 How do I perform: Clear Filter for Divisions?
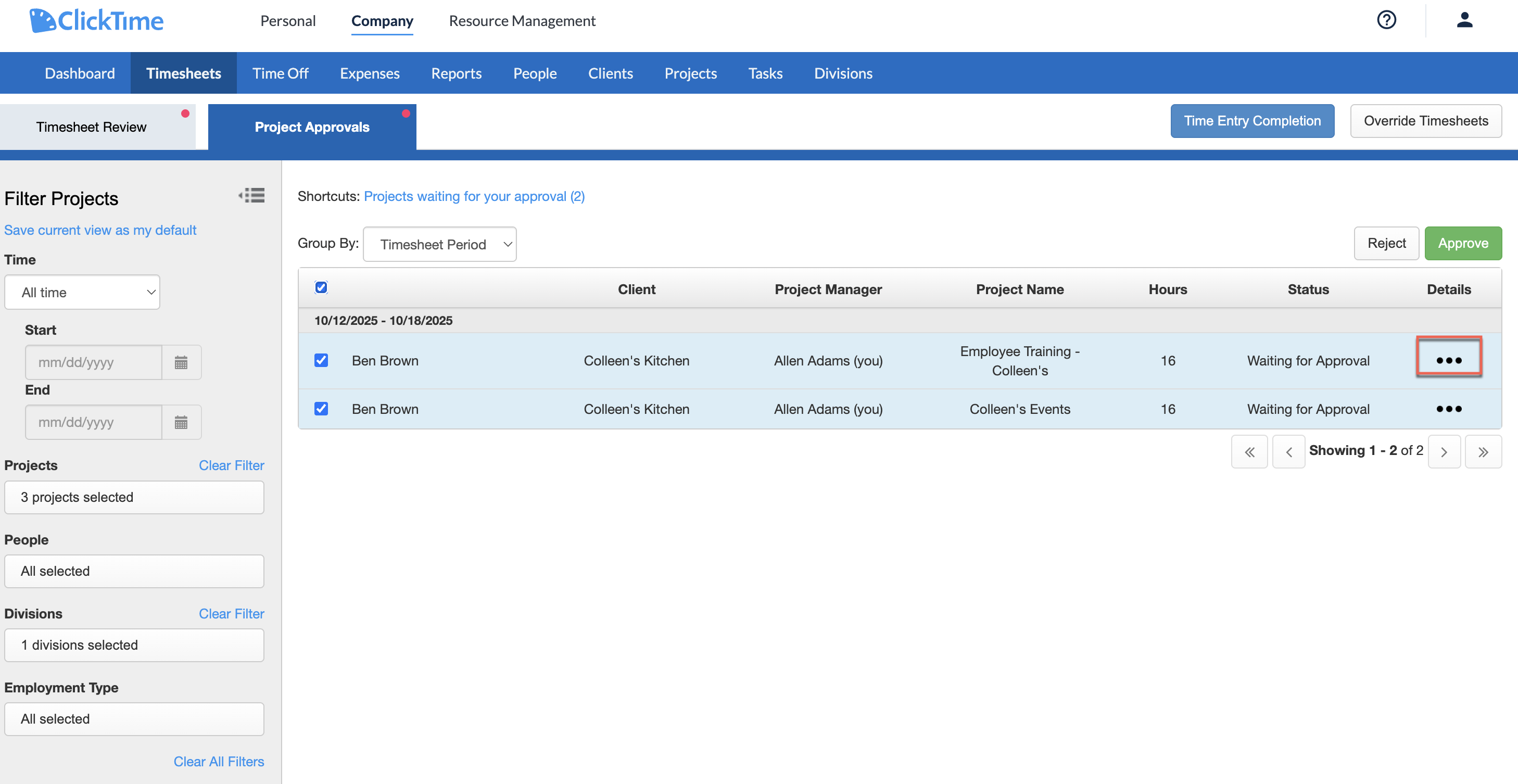pyautogui.click(x=232, y=614)
